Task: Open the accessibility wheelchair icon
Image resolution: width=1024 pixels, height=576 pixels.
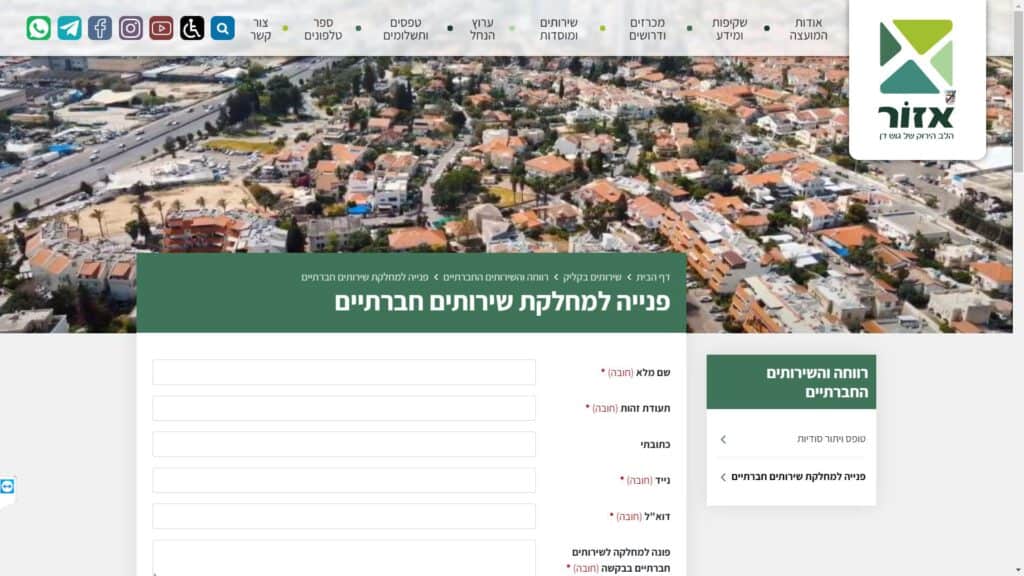Action: tap(192, 28)
